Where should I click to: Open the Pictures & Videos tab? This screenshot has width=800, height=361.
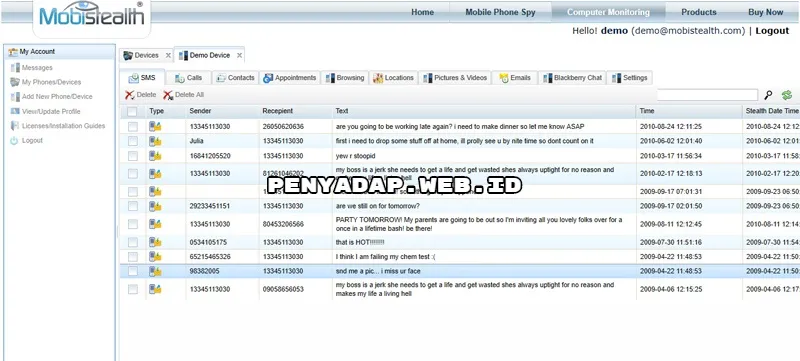tap(455, 78)
